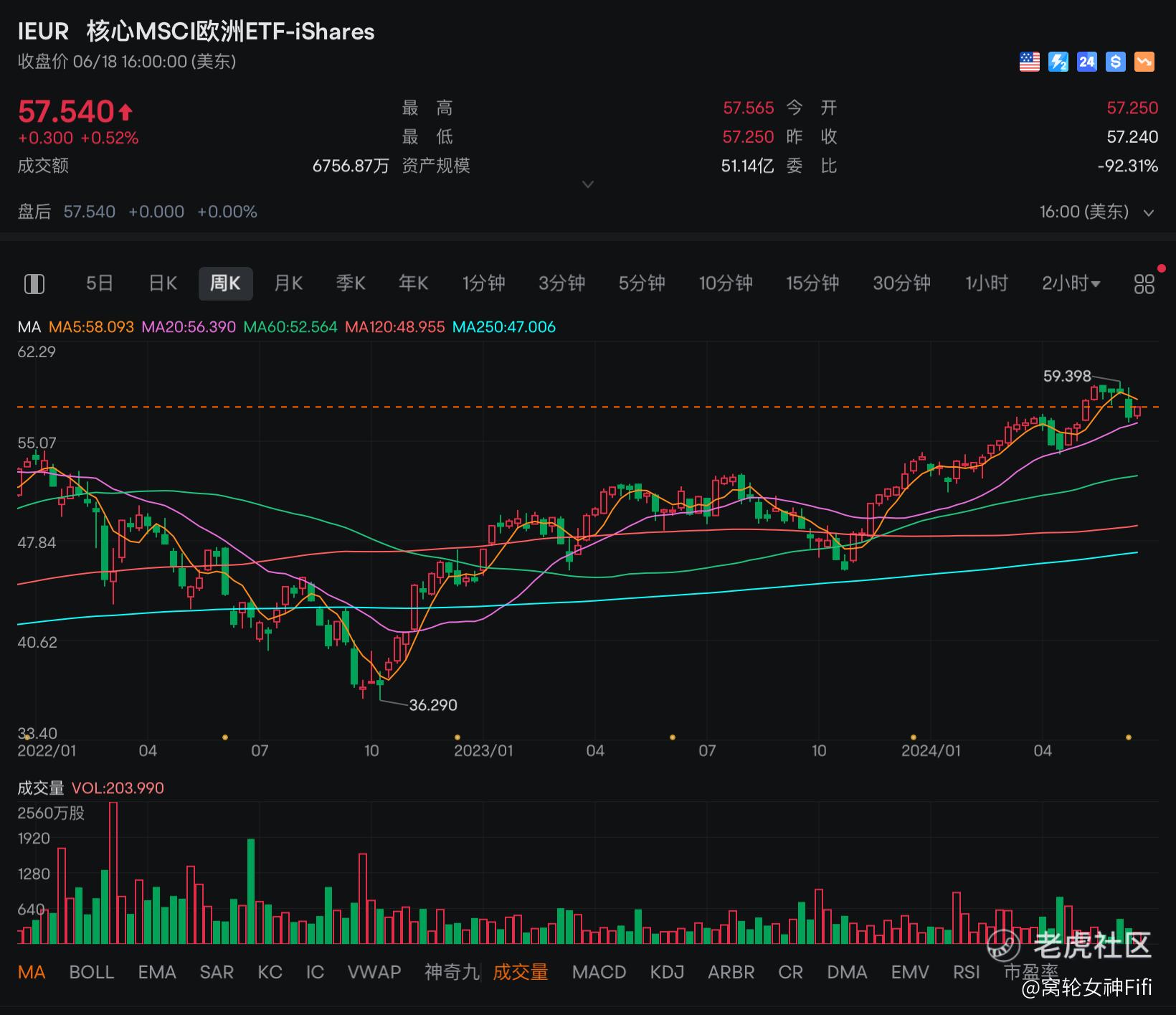Screen dimensions: 1176x1015
Task: Click the IEUR ticker title
Action: 43,32
